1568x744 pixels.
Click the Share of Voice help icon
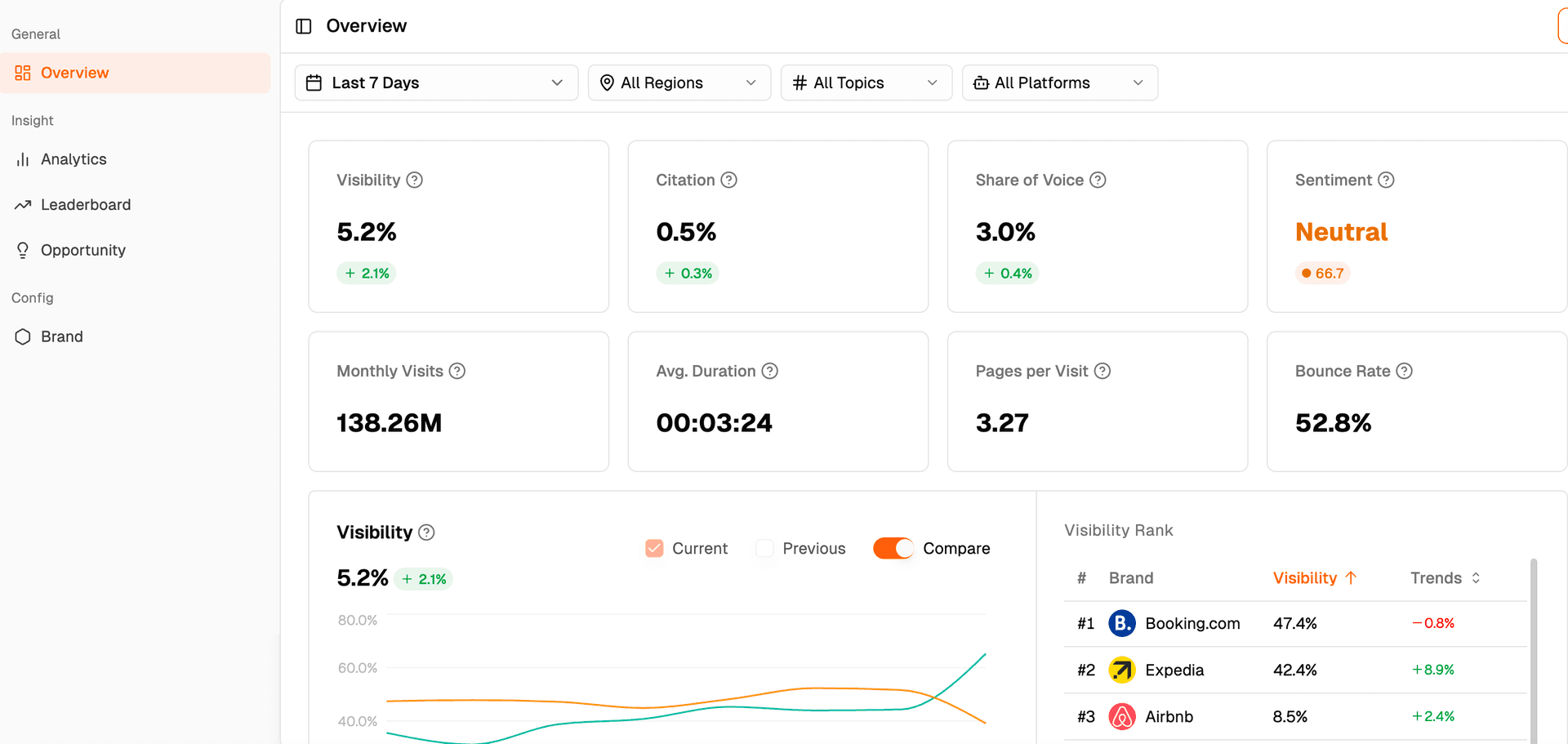click(1098, 180)
